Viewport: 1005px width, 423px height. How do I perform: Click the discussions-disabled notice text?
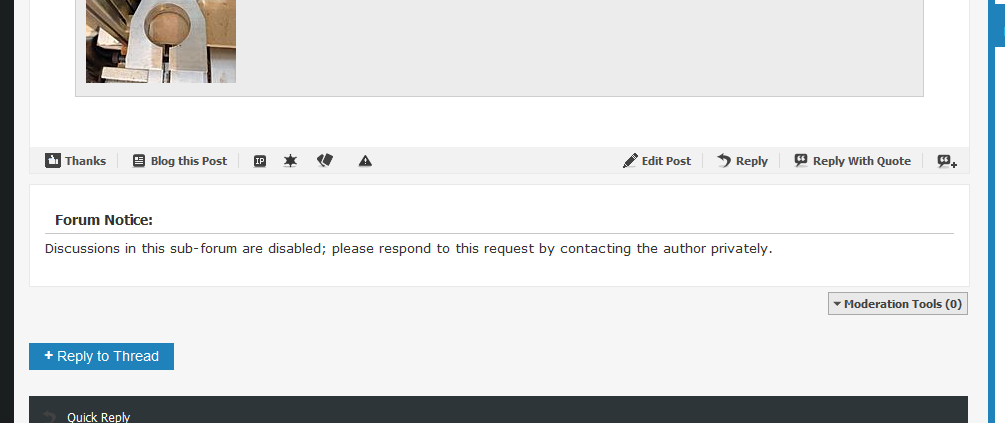(x=408, y=248)
